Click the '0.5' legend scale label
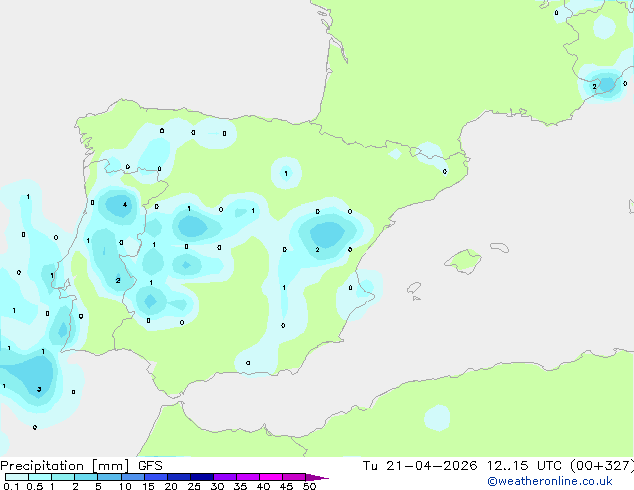Viewport: 634px width, 490px height. [x=35, y=486]
